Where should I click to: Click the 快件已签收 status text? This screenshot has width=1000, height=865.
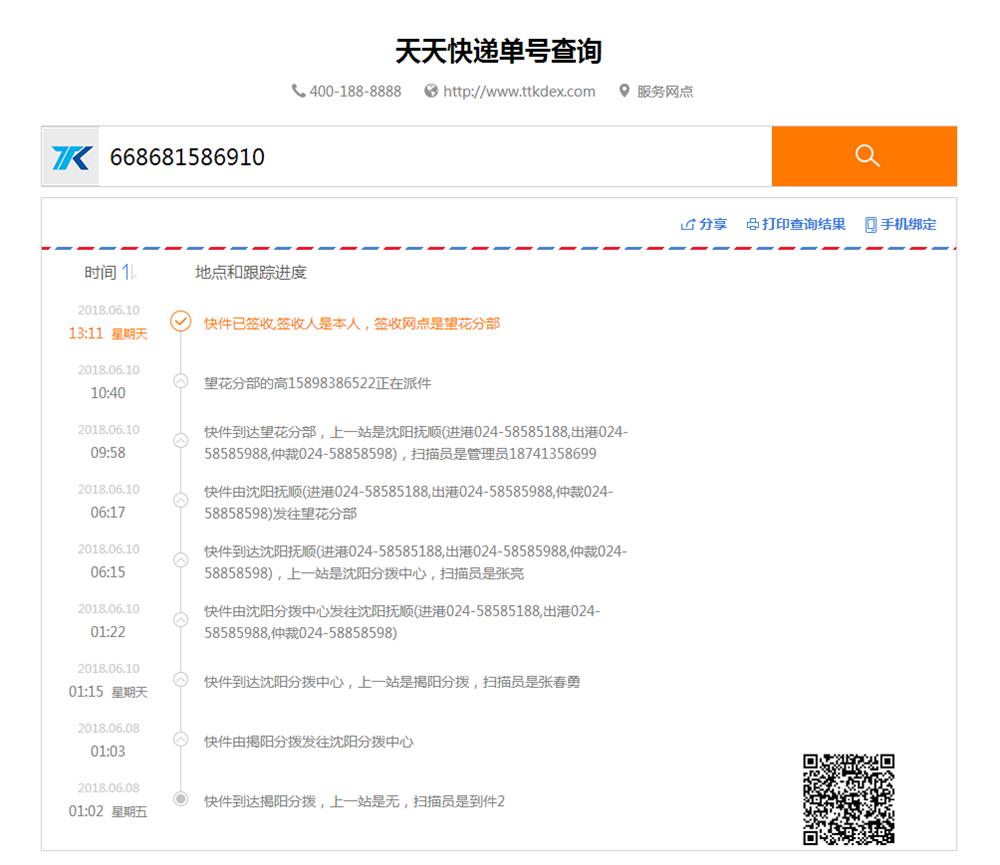[351, 323]
